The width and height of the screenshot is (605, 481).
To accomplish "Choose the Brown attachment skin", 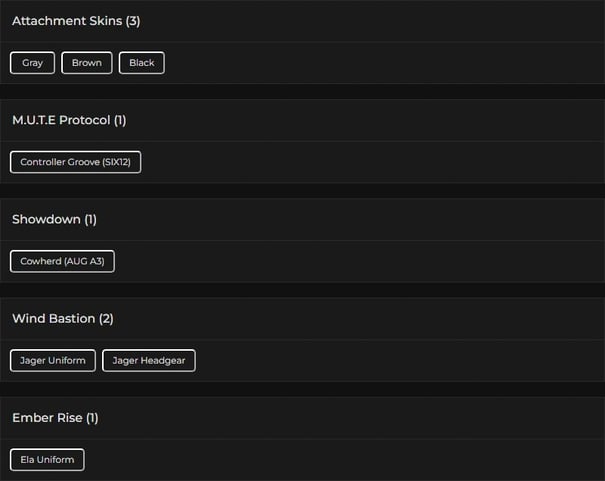I will (87, 63).
